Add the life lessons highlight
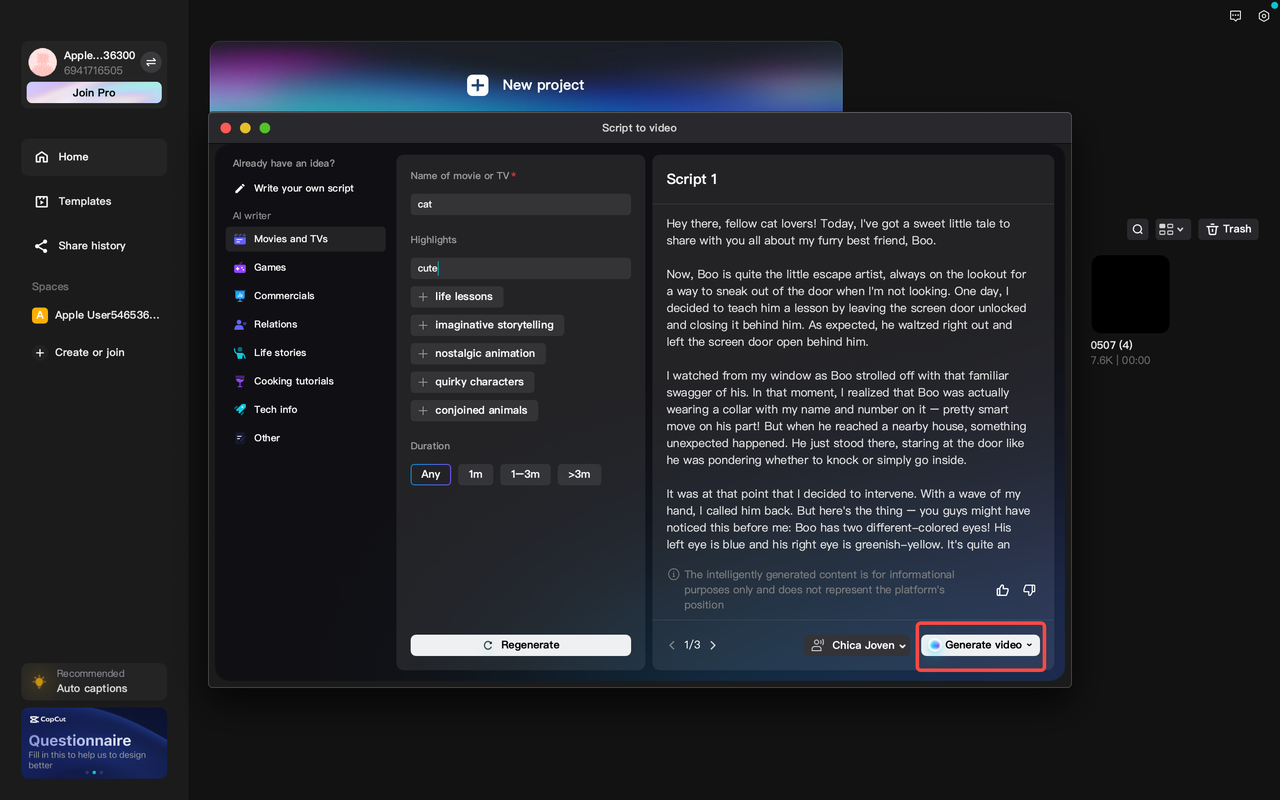This screenshot has height=800, width=1280. (x=457, y=297)
